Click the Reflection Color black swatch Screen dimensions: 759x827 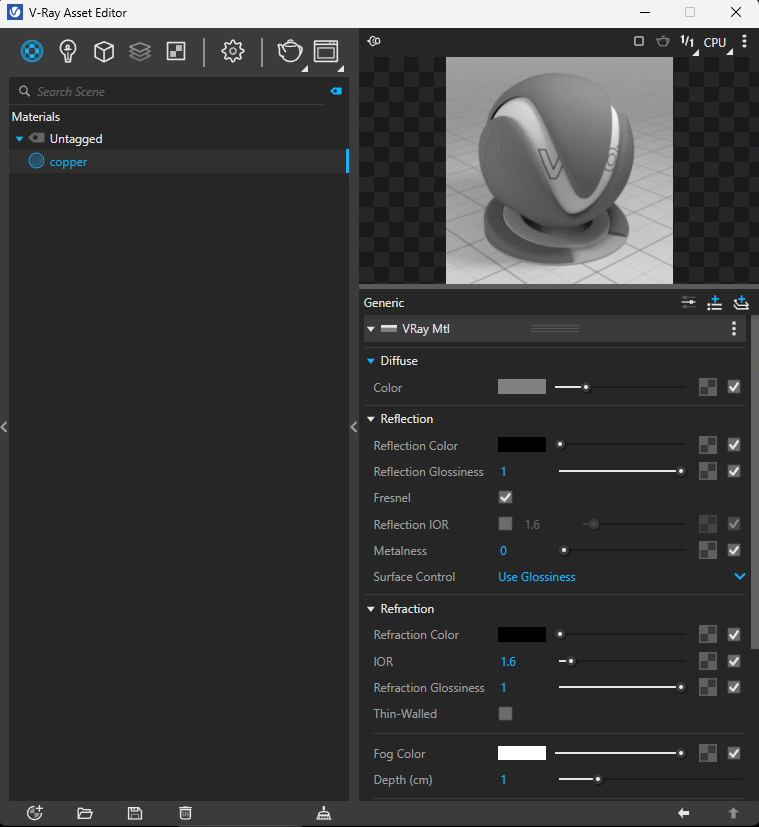pyautogui.click(x=522, y=445)
